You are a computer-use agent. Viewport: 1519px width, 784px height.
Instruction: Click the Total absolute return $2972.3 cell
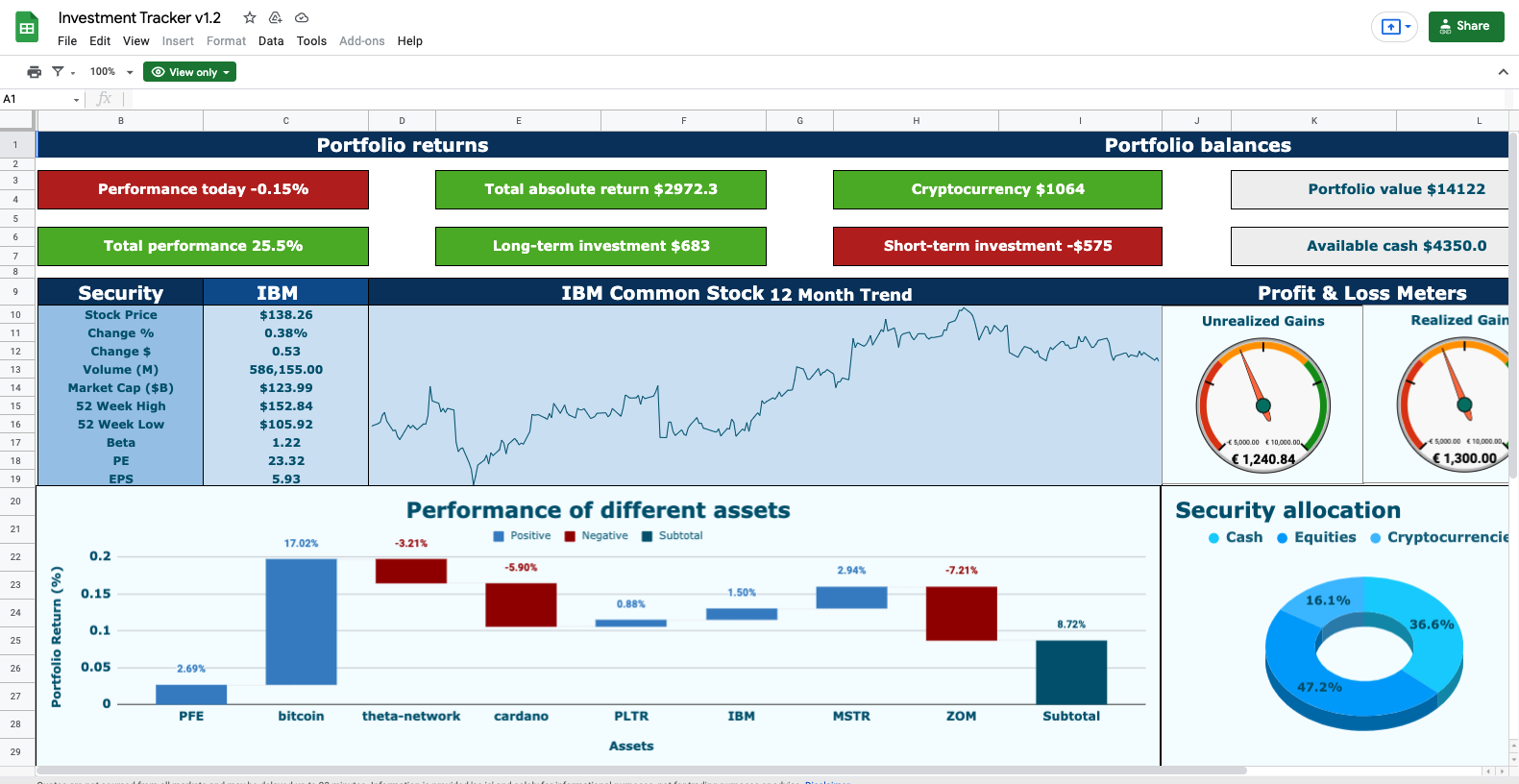pyautogui.click(x=600, y=189)
